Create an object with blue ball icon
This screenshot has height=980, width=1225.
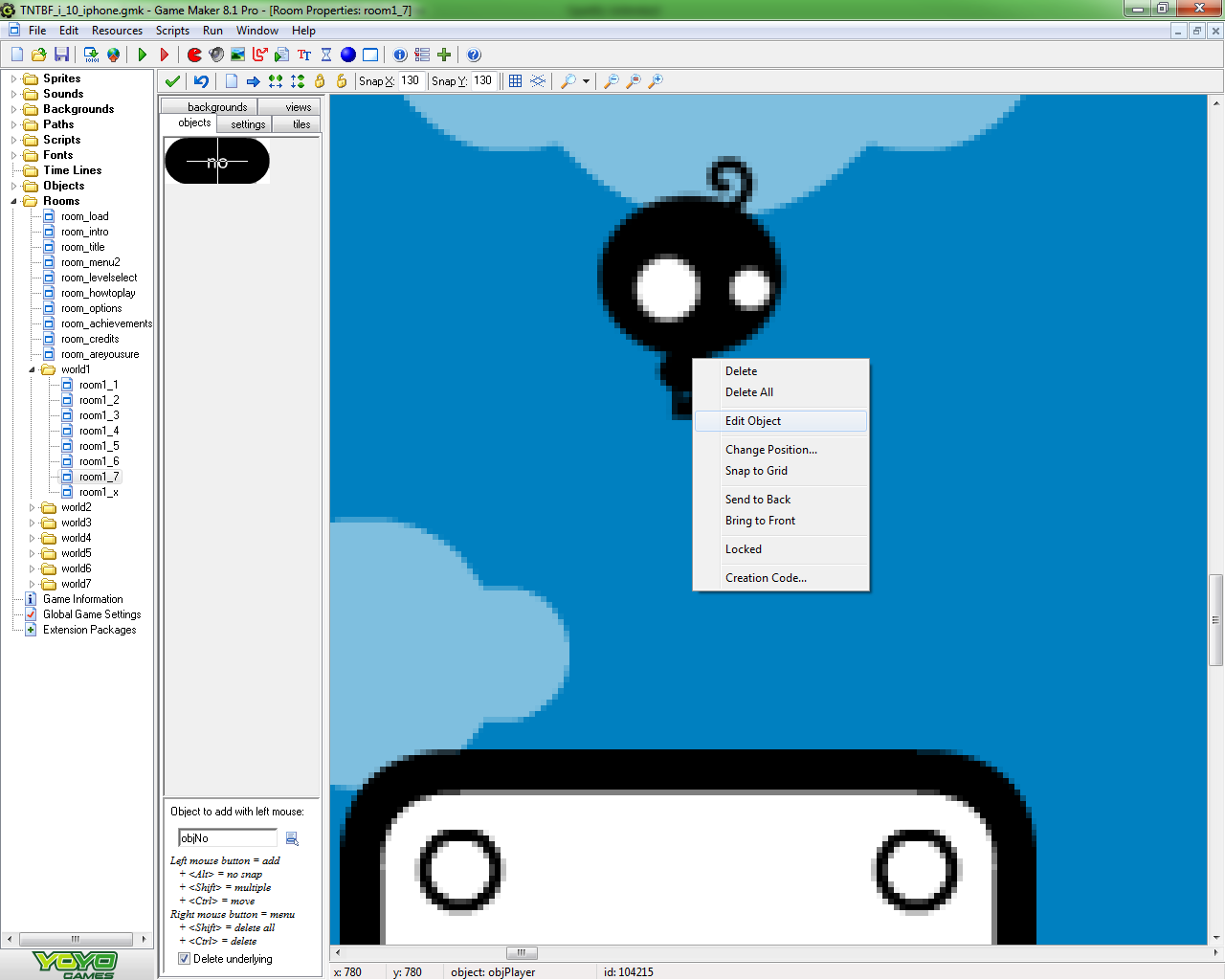click(x=348, y=55)
